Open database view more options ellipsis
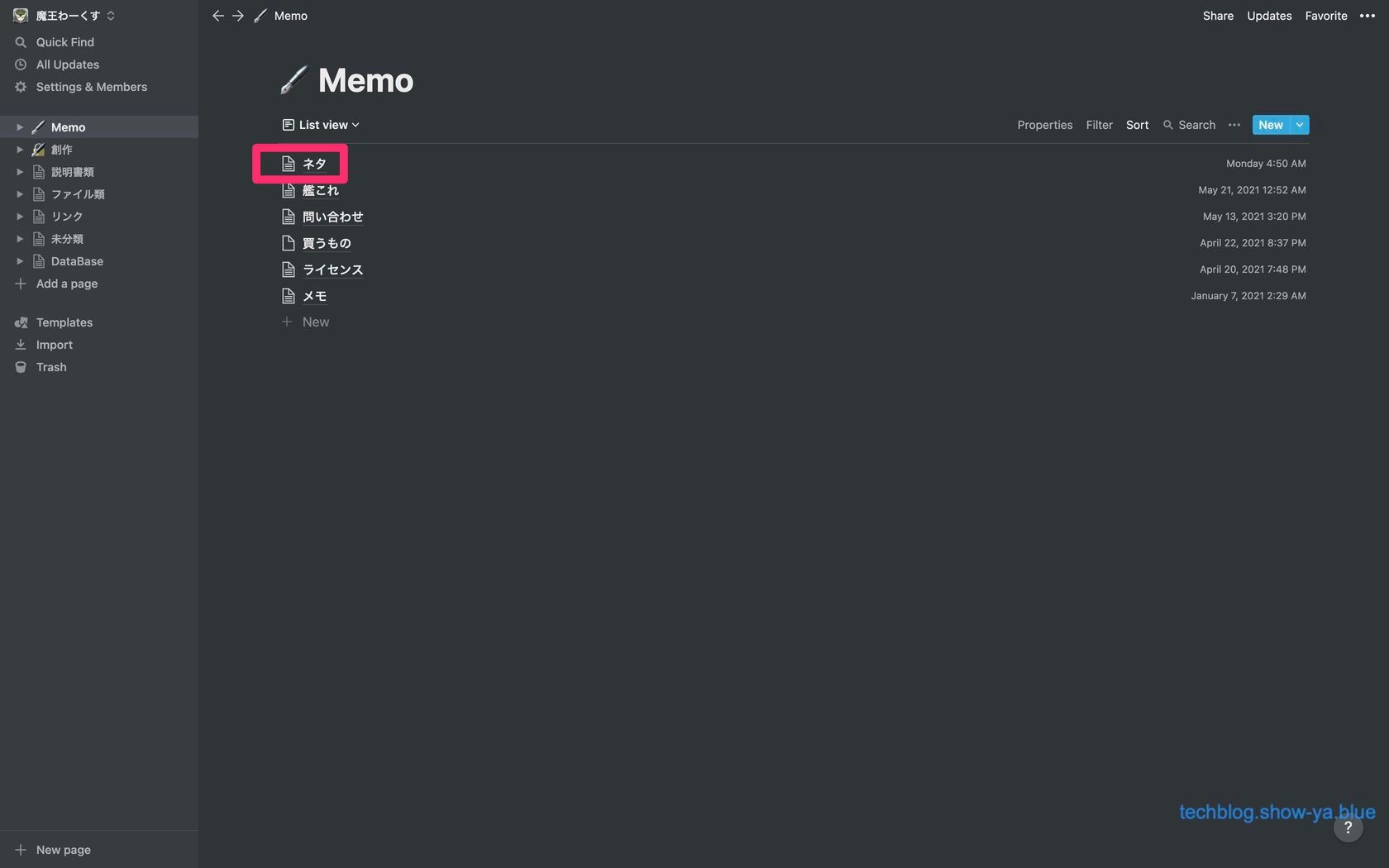Viewport: 1389px width, 868px height. click(x=1234, y=125)
